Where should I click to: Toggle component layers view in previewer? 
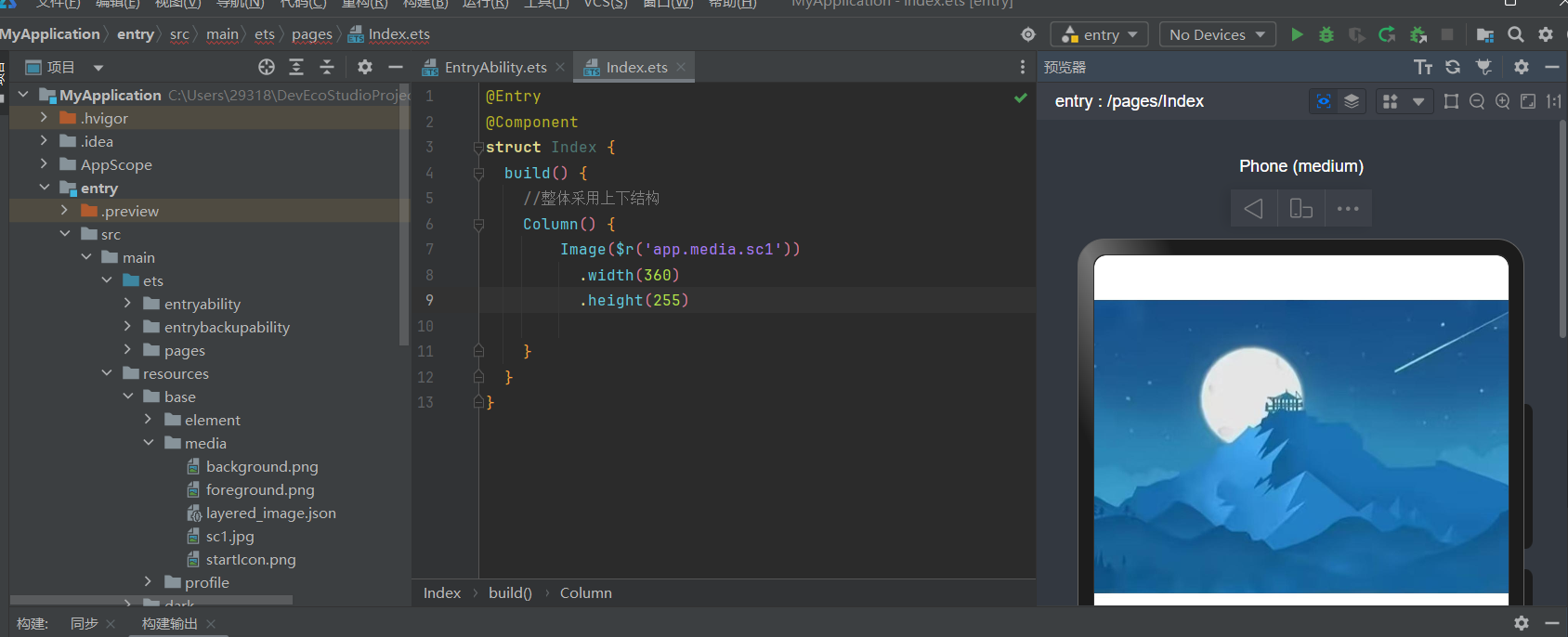pos(1352,101)
